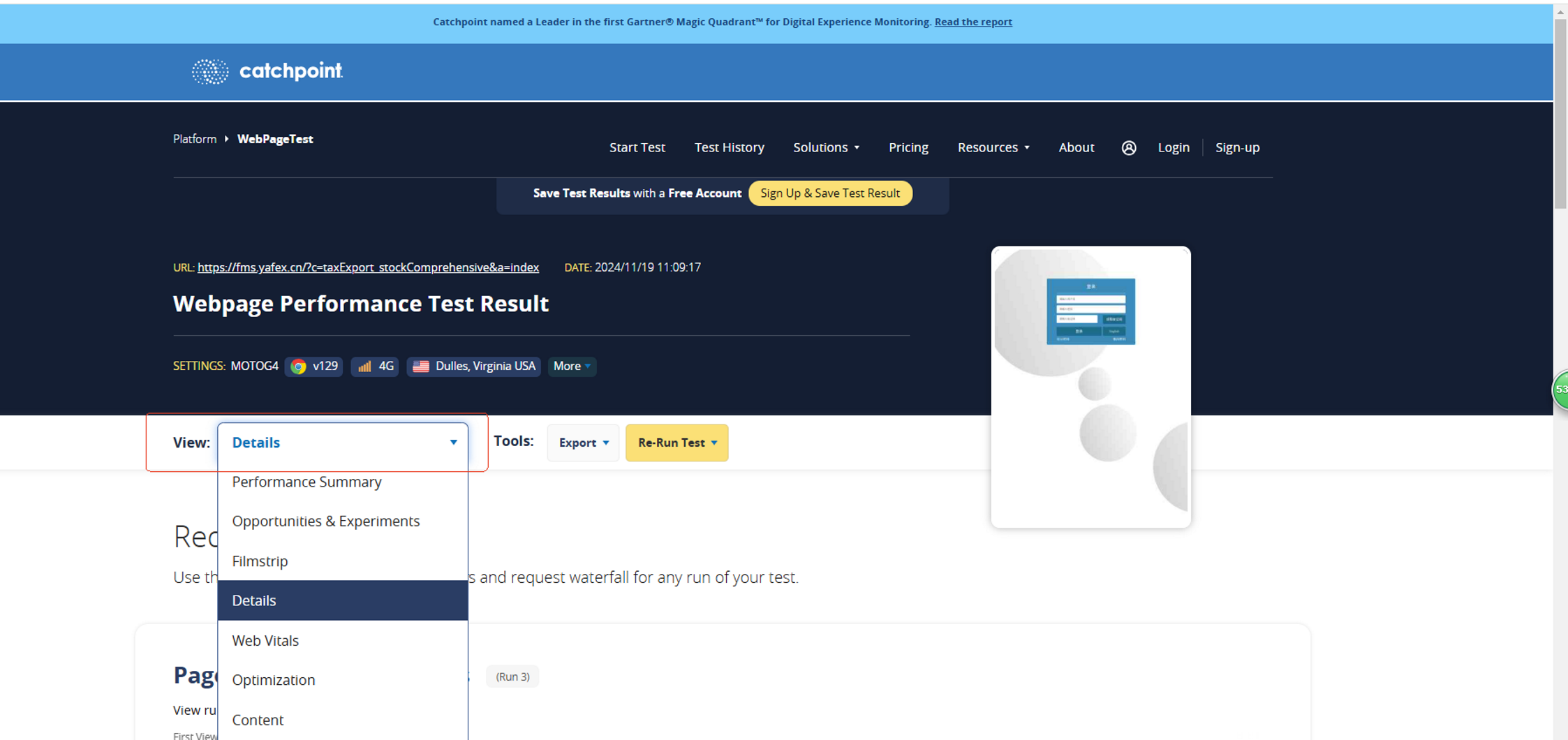The image size is (1568, 740).
Task: Expand the More settings dropdown
Action: (572, 366)
